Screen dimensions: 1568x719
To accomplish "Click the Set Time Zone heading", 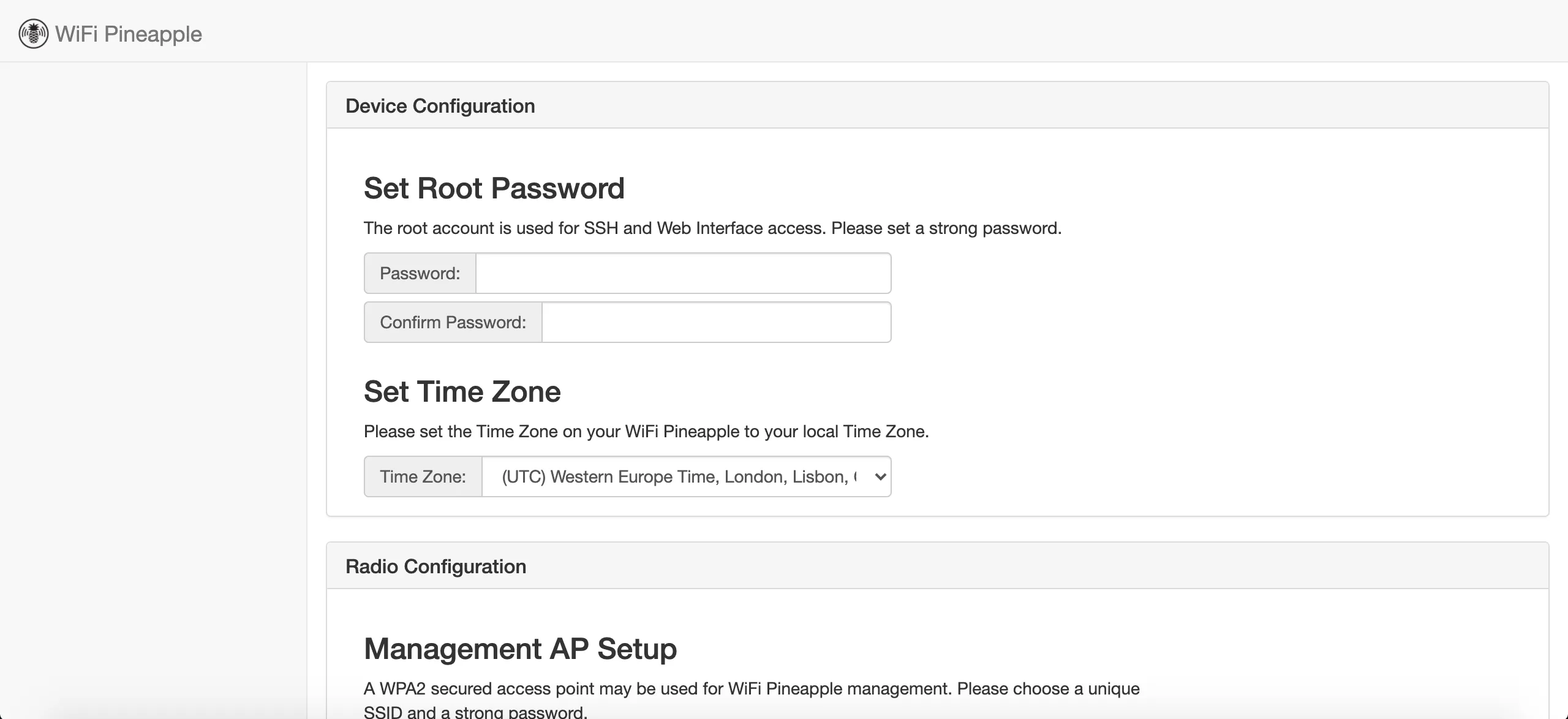I will pos(462,391).
